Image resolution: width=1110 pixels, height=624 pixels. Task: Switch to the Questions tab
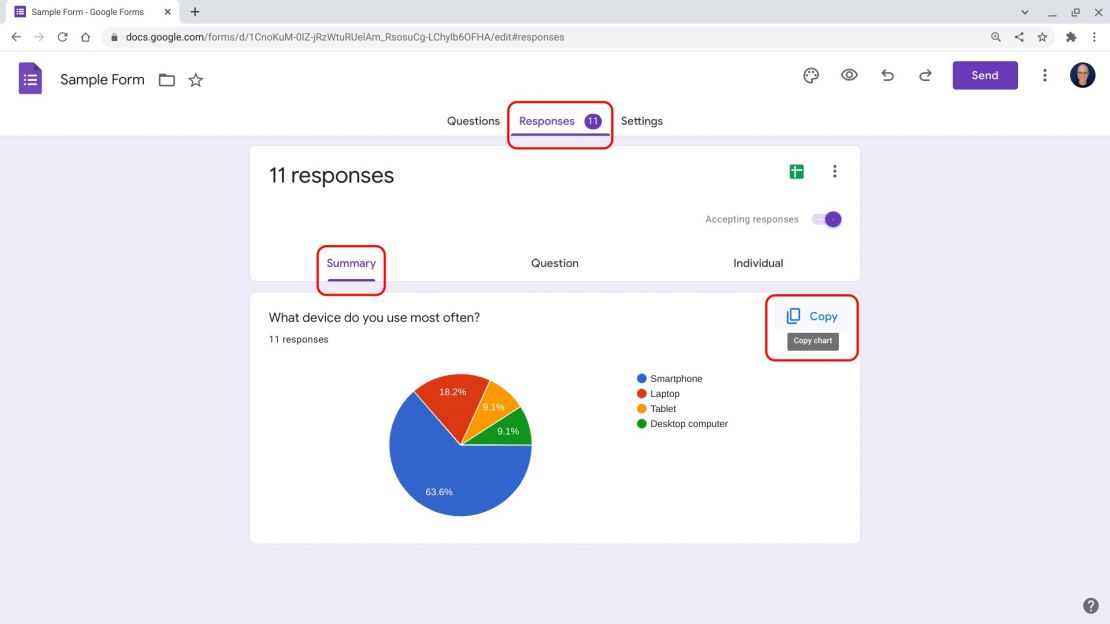pos(473,120)
